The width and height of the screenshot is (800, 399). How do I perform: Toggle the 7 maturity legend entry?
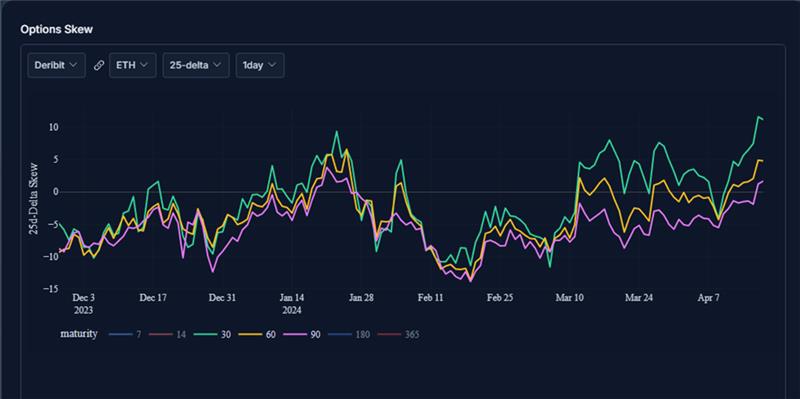[125, 335]
